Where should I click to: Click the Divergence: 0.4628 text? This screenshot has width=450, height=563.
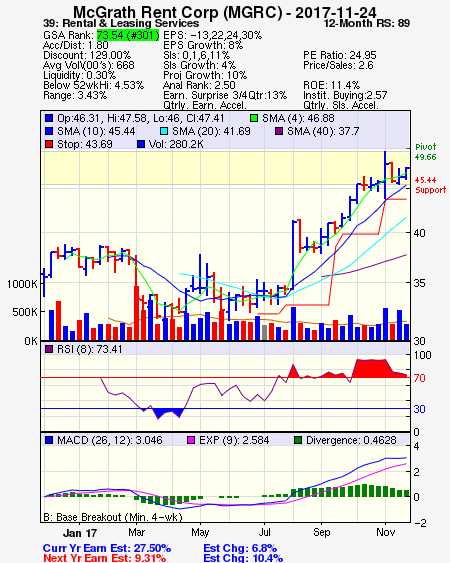[x=351, y=440]
